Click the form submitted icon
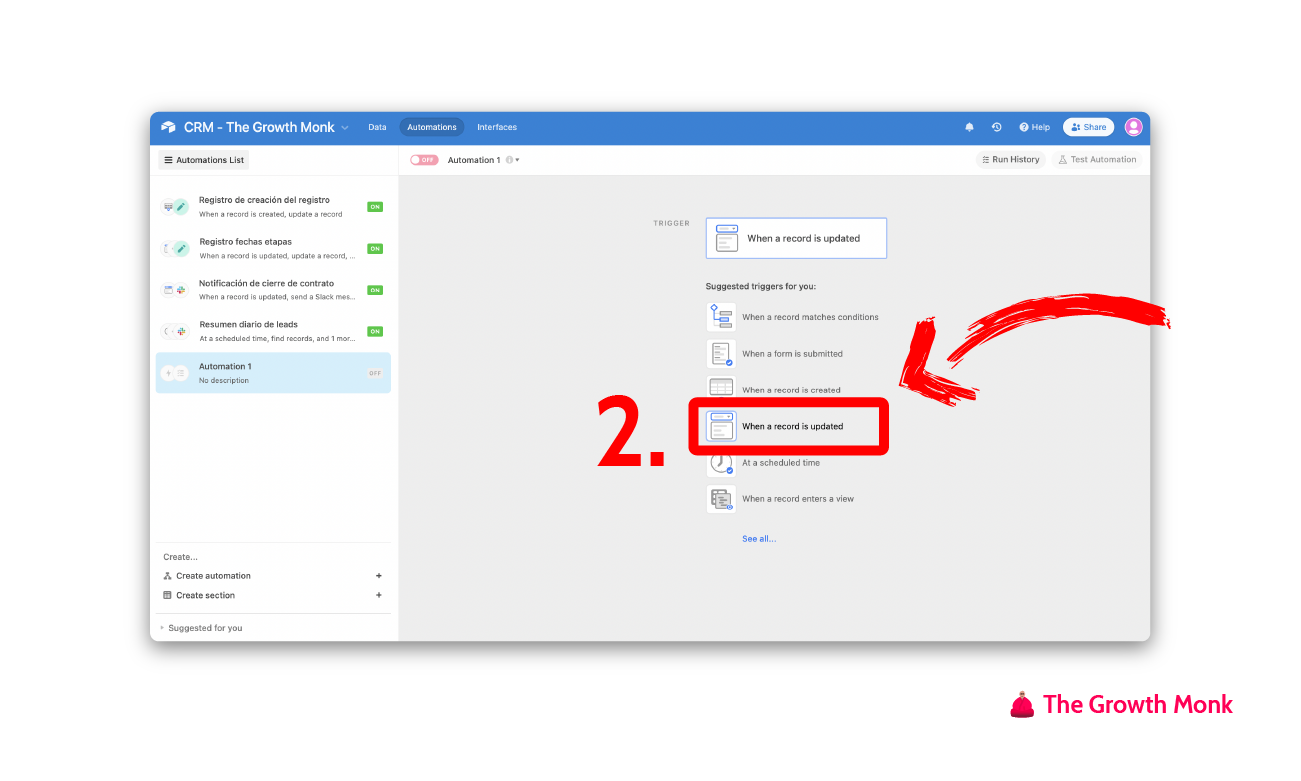This screenshot has height=781, width=1301. (721, 353)
